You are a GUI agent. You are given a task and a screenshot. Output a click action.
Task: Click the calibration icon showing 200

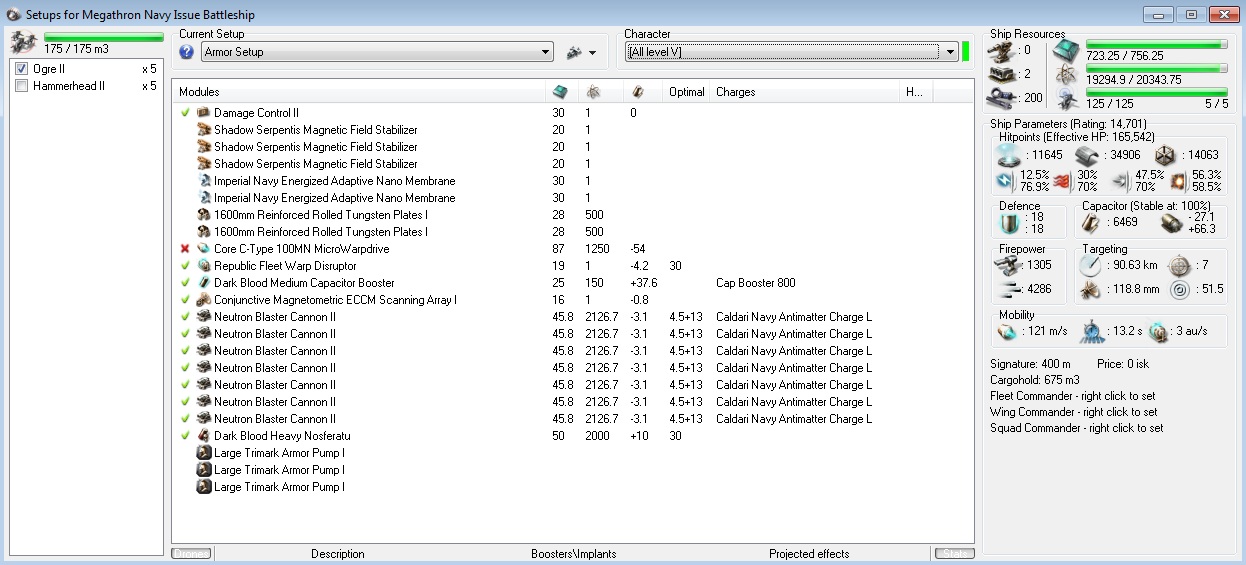click(x=999, y=97)
